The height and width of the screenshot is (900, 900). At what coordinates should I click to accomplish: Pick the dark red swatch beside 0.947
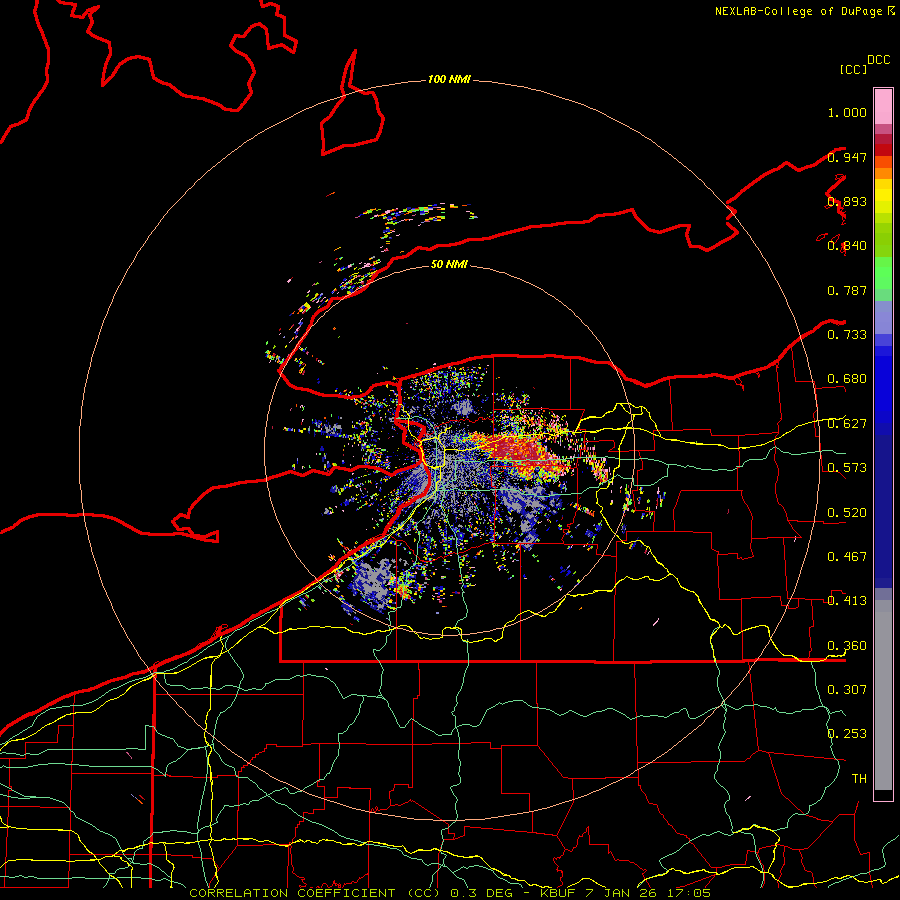click(x=883, y=150)
